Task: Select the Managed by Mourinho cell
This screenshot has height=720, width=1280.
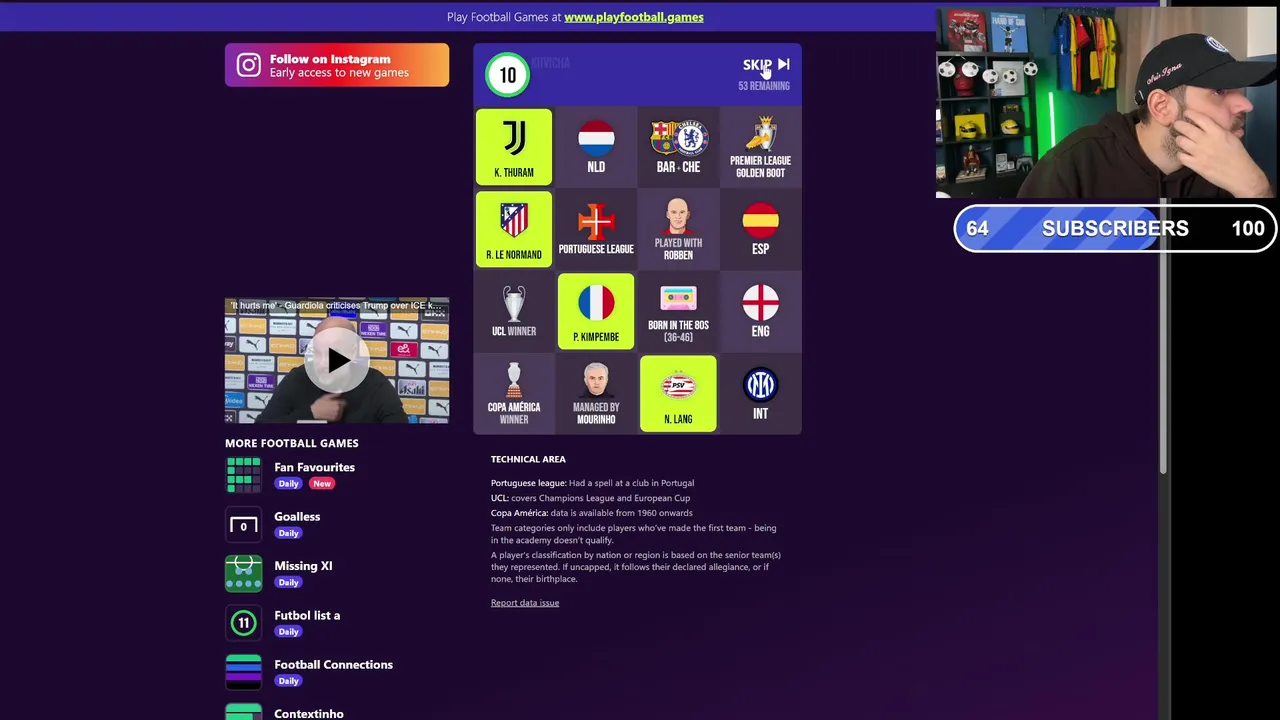Action: tap(596, 393)
